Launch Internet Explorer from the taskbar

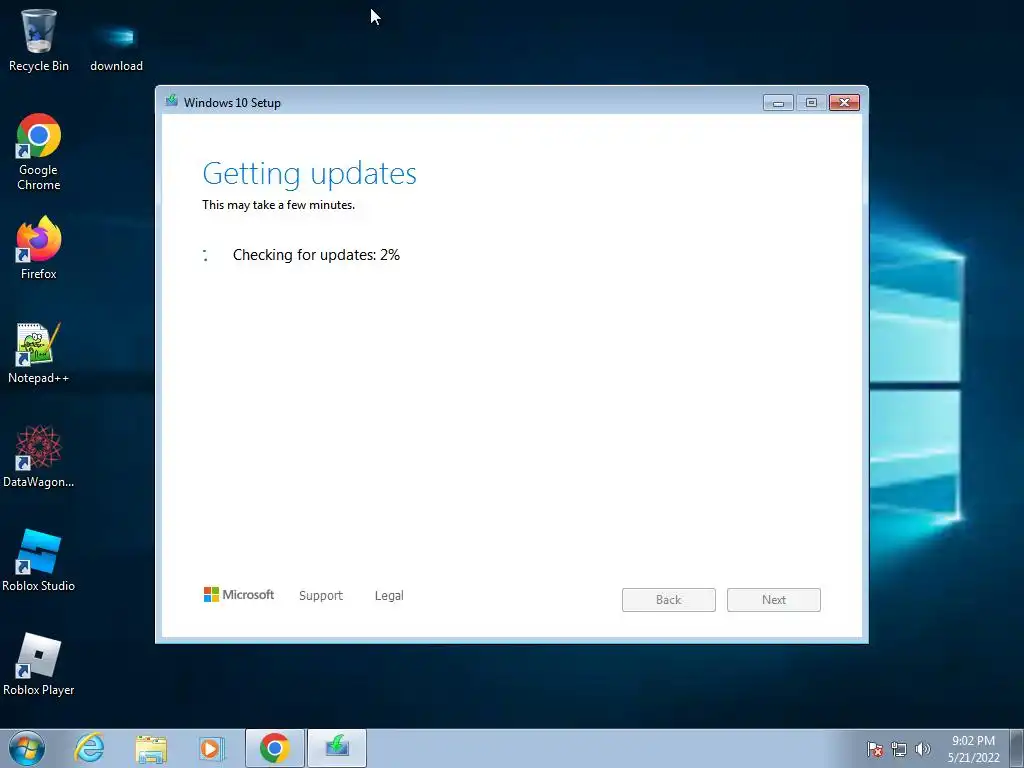pos(89,748)
